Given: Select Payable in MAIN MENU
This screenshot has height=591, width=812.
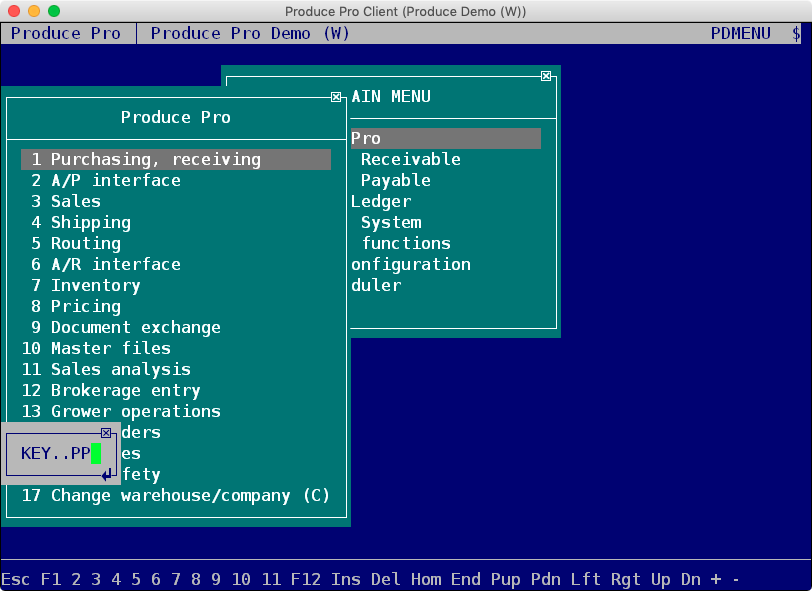Looking at the screenshot, I should (x=396, y=180).
